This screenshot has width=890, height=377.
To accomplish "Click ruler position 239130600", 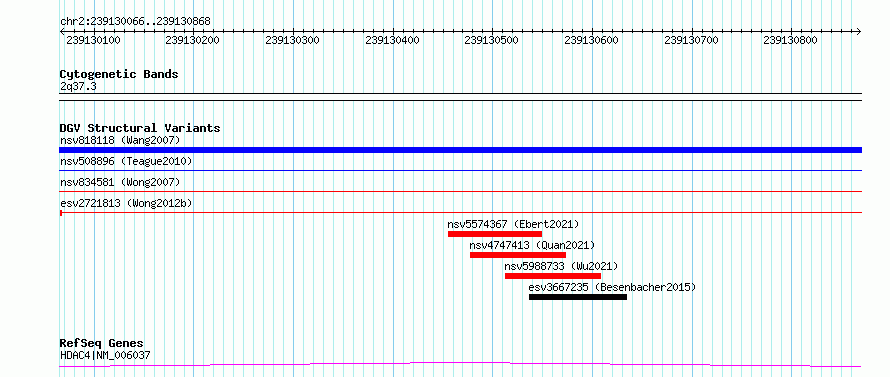I will pyautogui.click(x=591, y=40).
